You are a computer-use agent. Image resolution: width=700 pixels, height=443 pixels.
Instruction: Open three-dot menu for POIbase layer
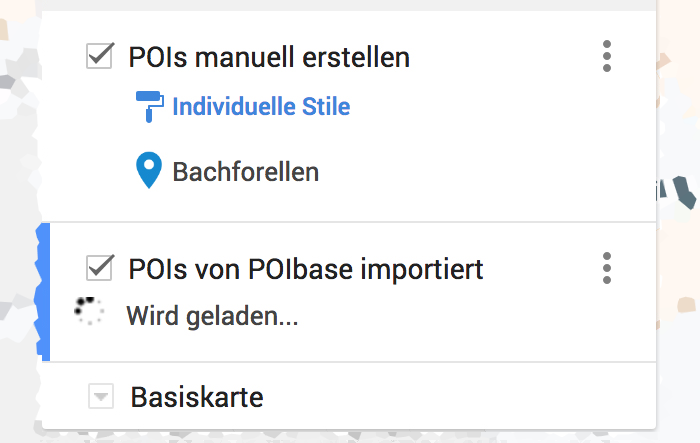tap(606, 268)
